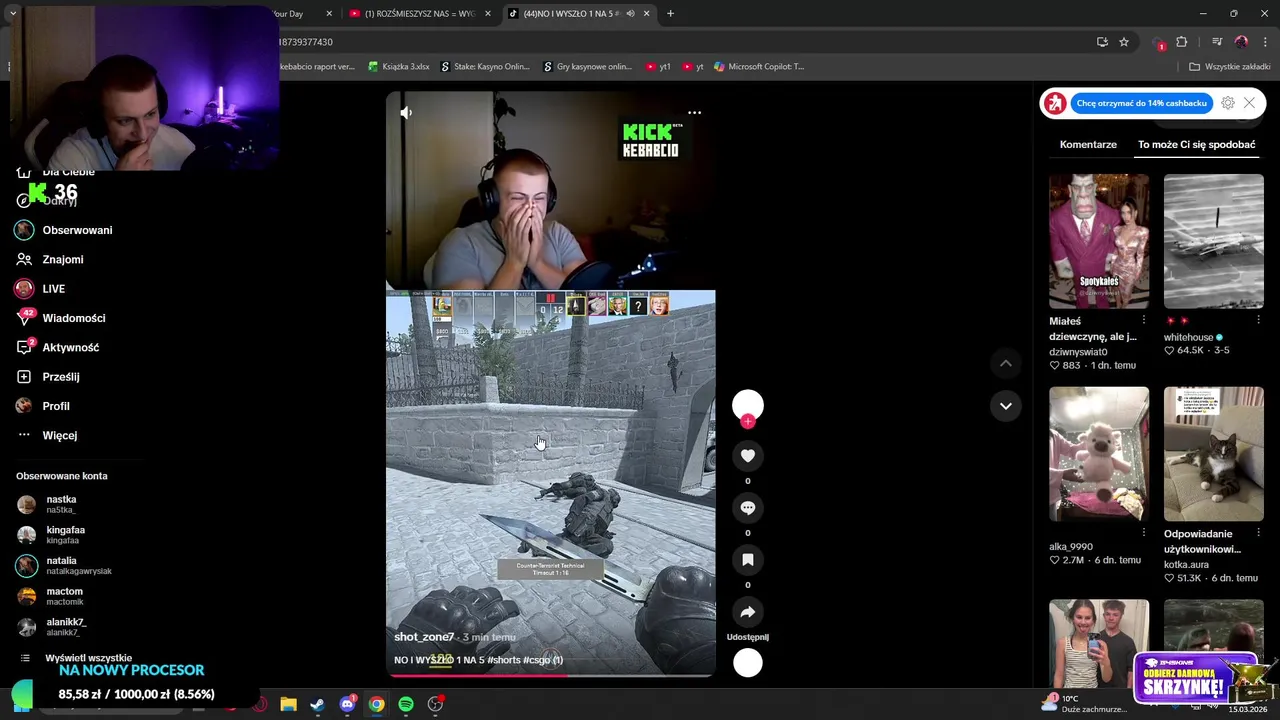Open the LIVE section in sidebar
This screenshot has width=1280, height=720.
click(41, 289)
